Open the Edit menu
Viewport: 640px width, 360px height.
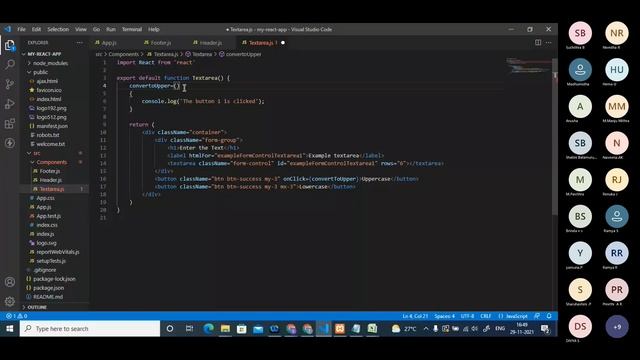click(x=36, y=29)
